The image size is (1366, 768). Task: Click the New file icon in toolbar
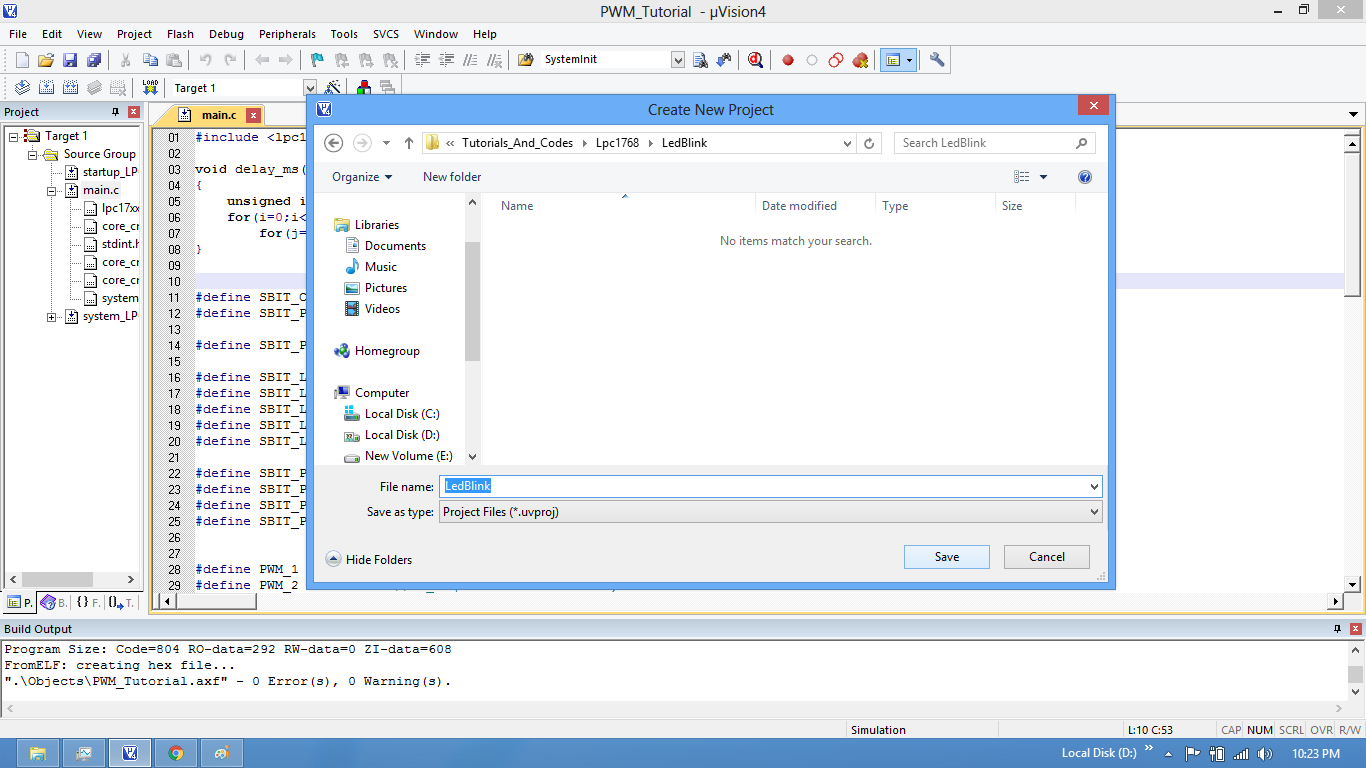tap(22, 60)
